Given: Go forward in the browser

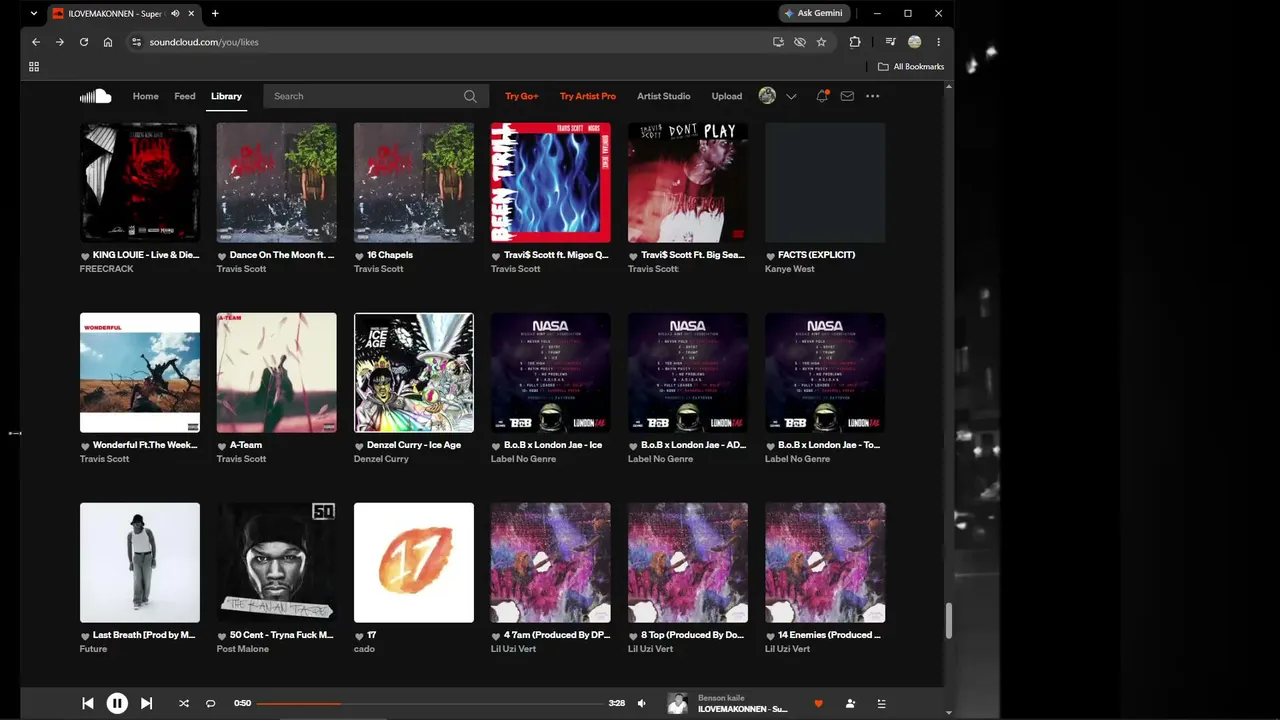Looking at the screenshot, I should pos(60,42).
